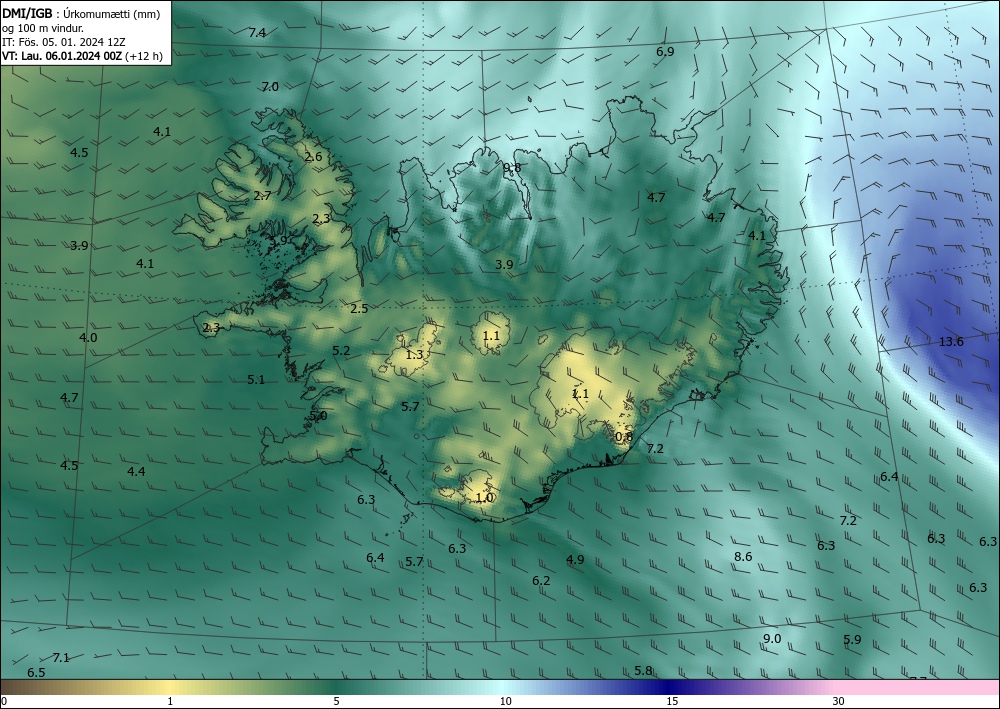The width and height of the screenshot is (1000, 709).
Task: Click the 2.5 value label
Action: click(x=360, y=309)
